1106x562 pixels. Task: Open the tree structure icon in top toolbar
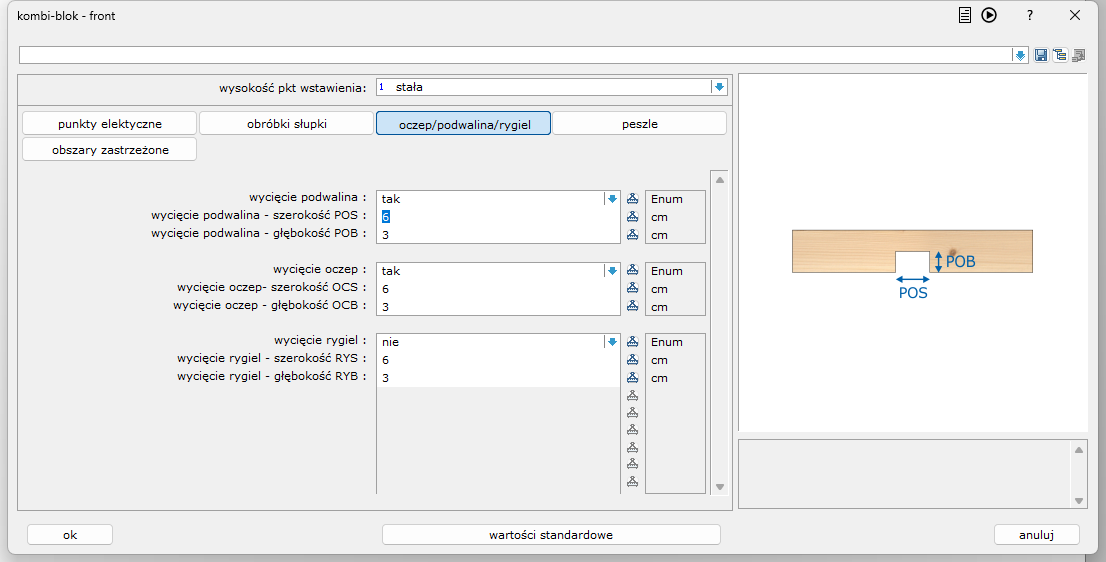pos(1059,55)
